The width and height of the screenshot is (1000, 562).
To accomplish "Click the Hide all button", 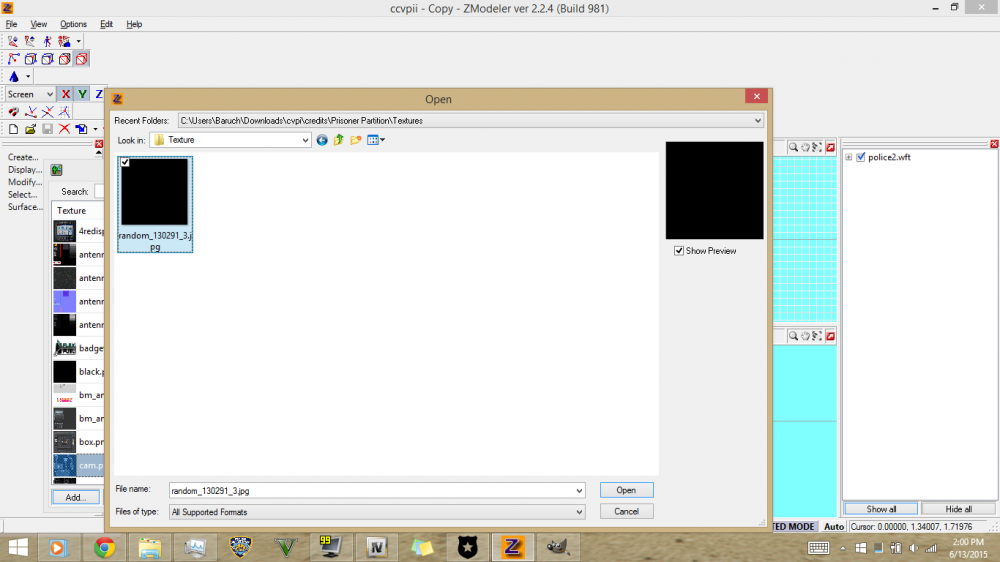I will 958,509.
